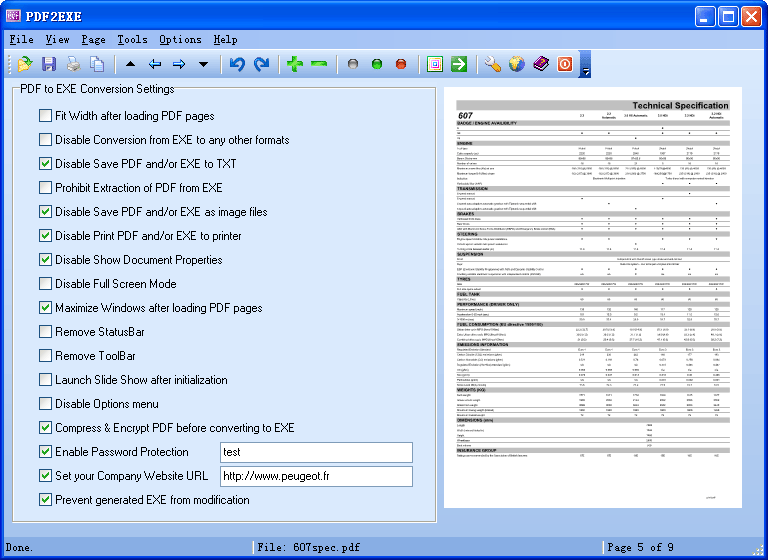
Task: Click the black down triangle in toolbar
Action: (x=204, y=65)
